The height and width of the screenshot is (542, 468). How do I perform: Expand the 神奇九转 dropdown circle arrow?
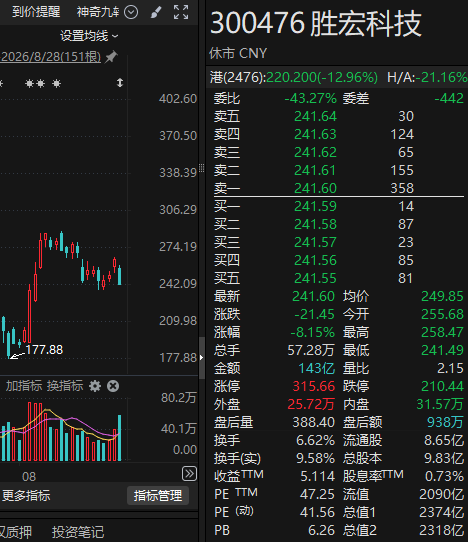[x=131, y=12]
